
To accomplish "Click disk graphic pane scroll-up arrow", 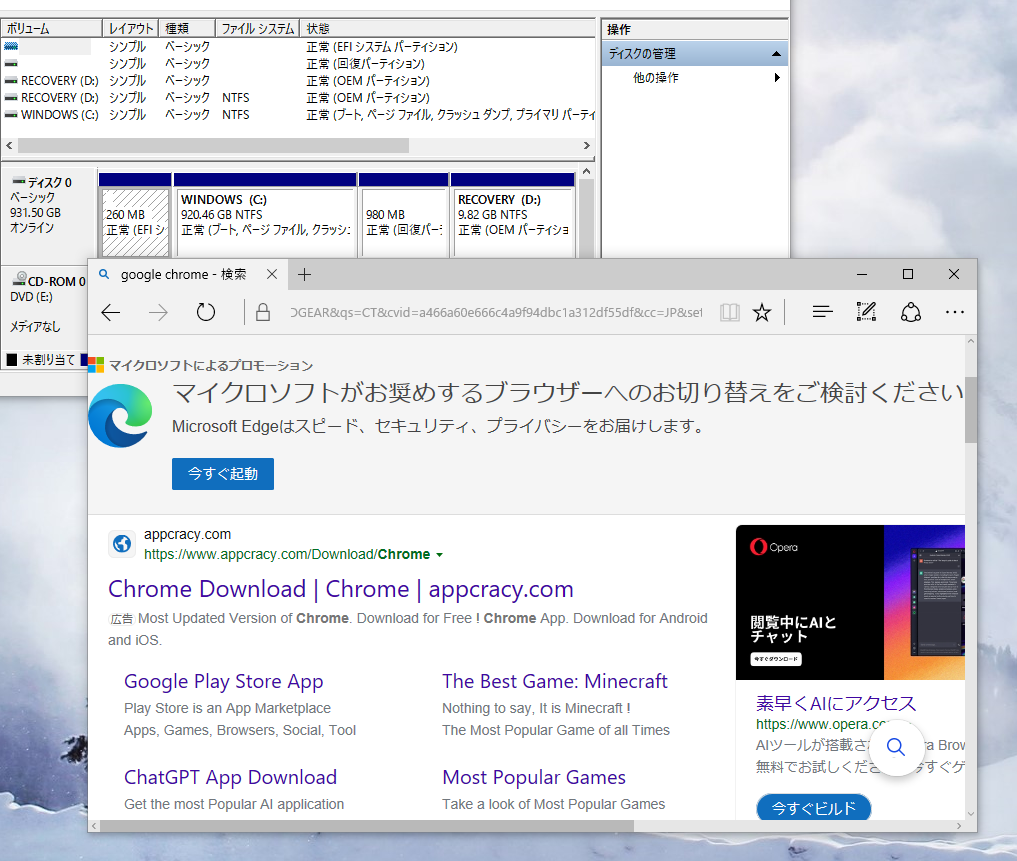I will pos(586,172).
